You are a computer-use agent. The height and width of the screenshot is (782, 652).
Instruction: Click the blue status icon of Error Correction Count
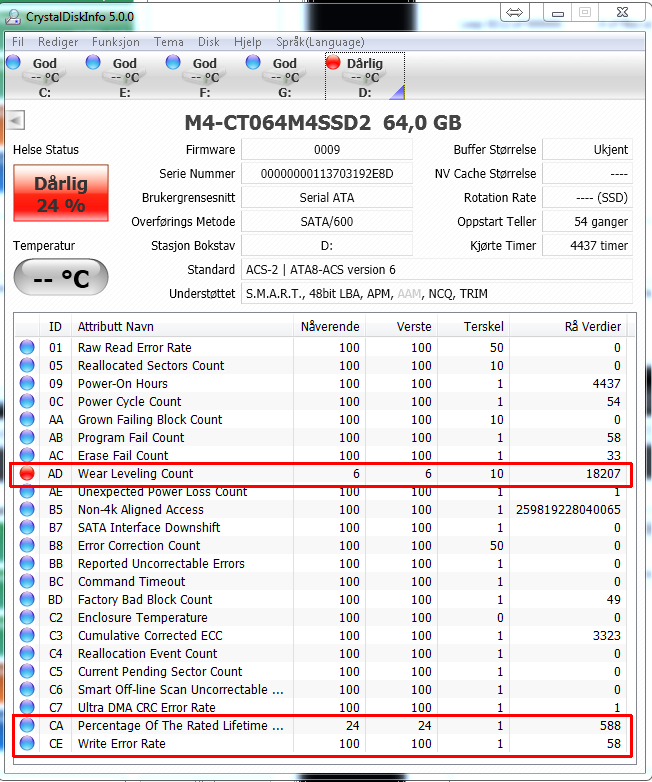[27, 545]
